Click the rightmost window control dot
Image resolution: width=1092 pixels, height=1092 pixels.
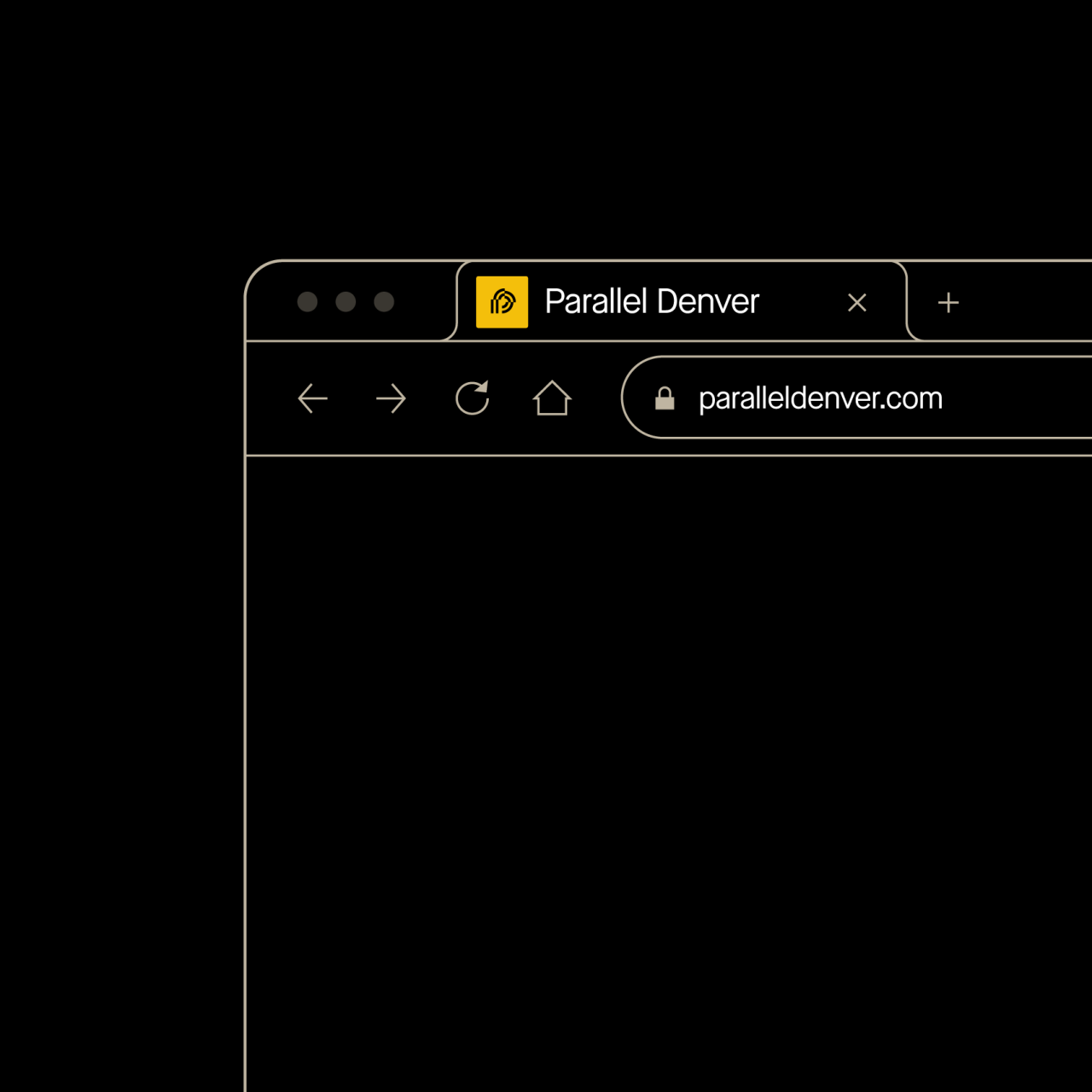point(384,302)
